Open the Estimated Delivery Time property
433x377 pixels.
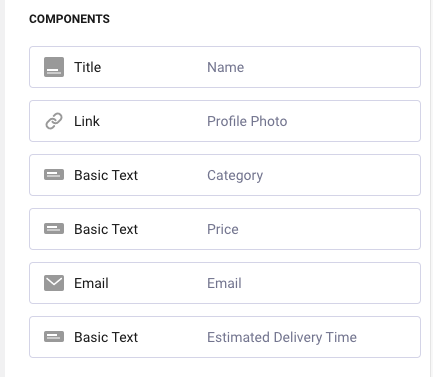pos(282,337)
